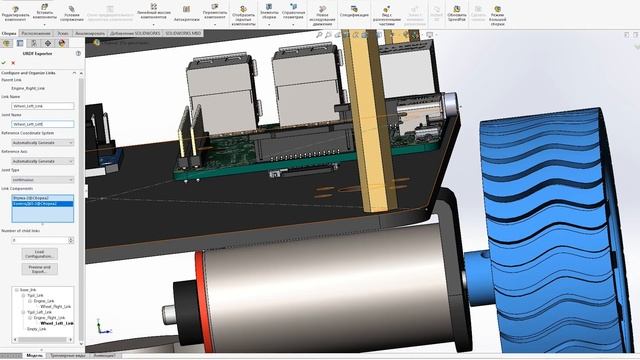Select Wheel_Right_Link in the link tree

56,306
